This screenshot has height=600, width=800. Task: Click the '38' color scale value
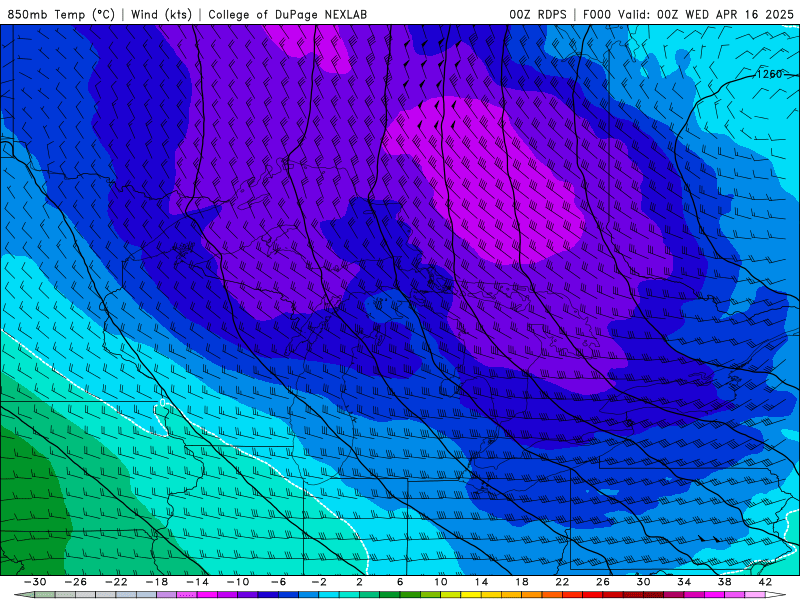pos(724,582)
